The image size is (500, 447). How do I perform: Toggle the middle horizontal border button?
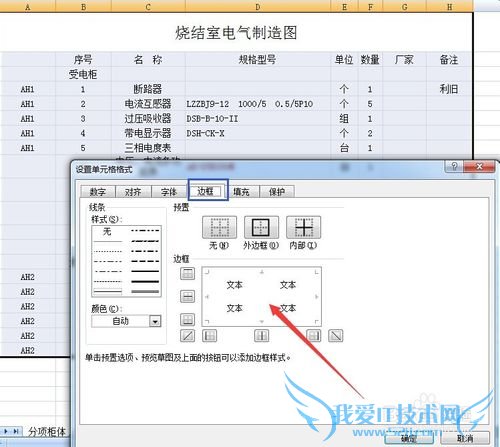[x=187, y=296]
